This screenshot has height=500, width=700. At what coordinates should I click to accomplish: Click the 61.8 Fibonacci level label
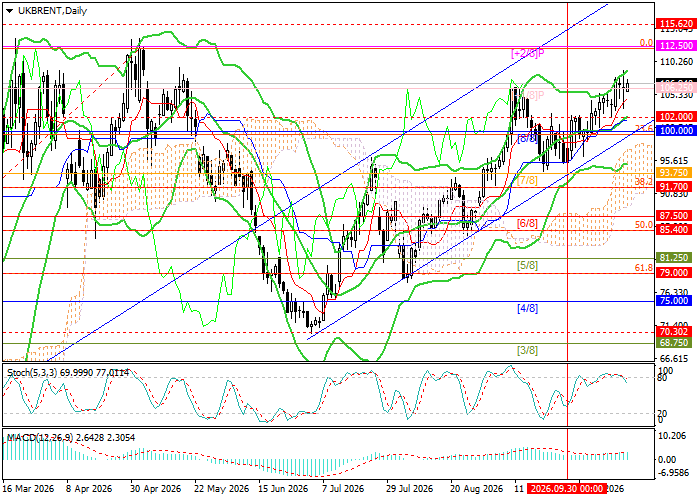pyautogui.click(x=644, y=268)
